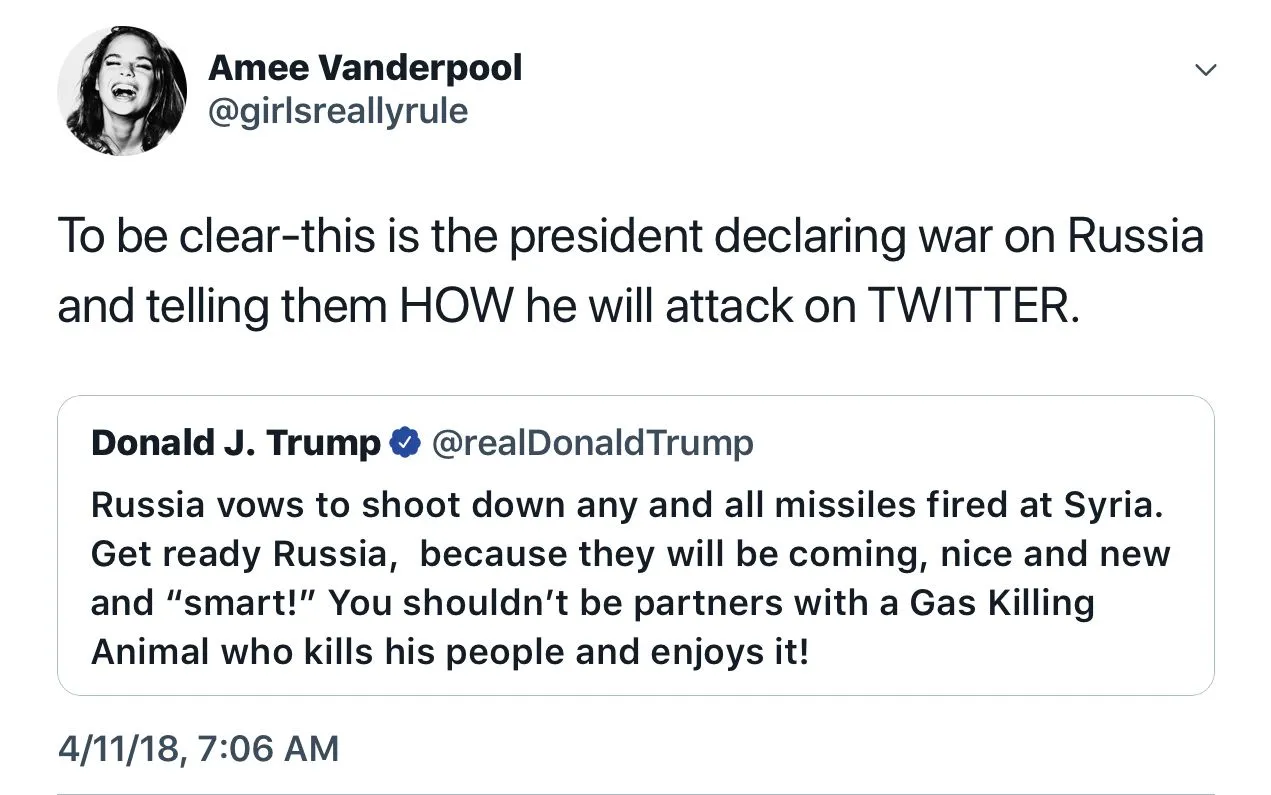Expand the tweet options chevron
1271x795 pixels.
(x=1206, y=70)
